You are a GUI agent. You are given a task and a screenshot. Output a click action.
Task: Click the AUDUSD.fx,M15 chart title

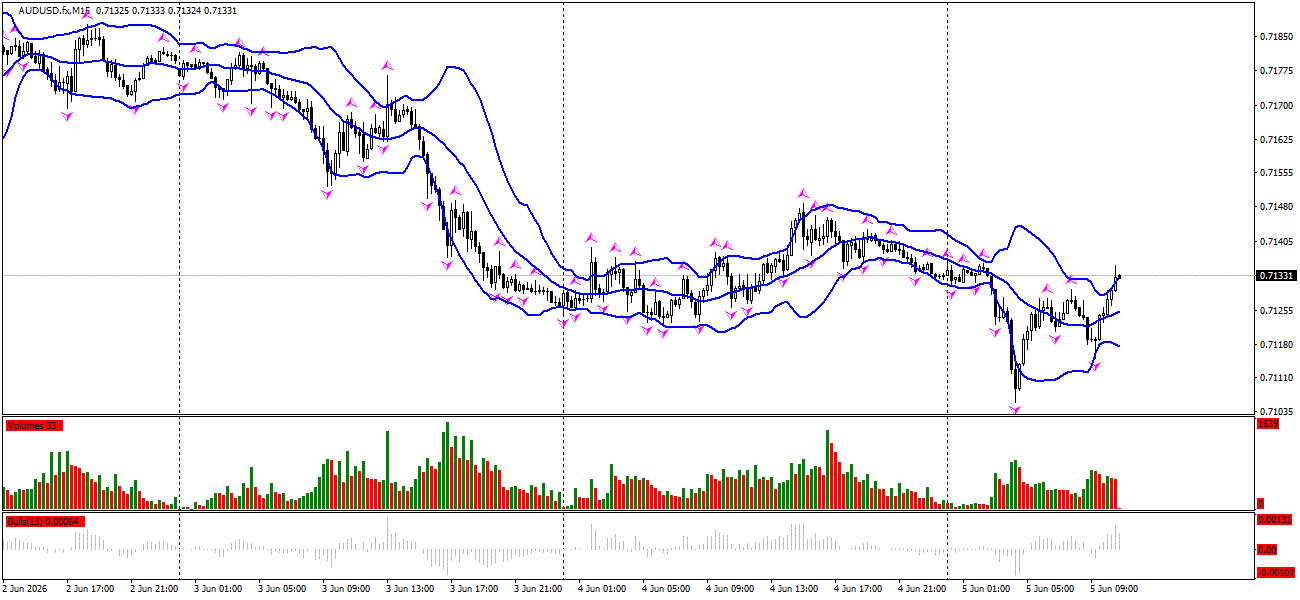(54, 11)
